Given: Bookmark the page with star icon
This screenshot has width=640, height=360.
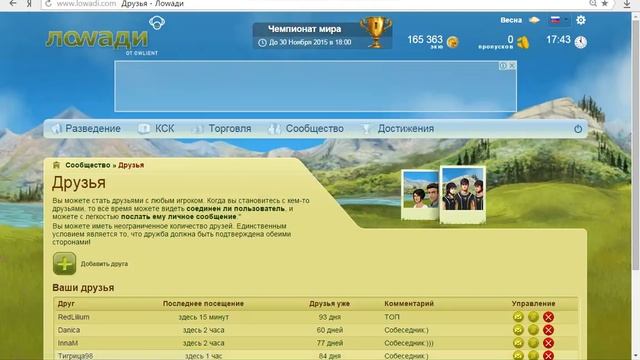Looking at the screenshot, I should tap(605, 4).
